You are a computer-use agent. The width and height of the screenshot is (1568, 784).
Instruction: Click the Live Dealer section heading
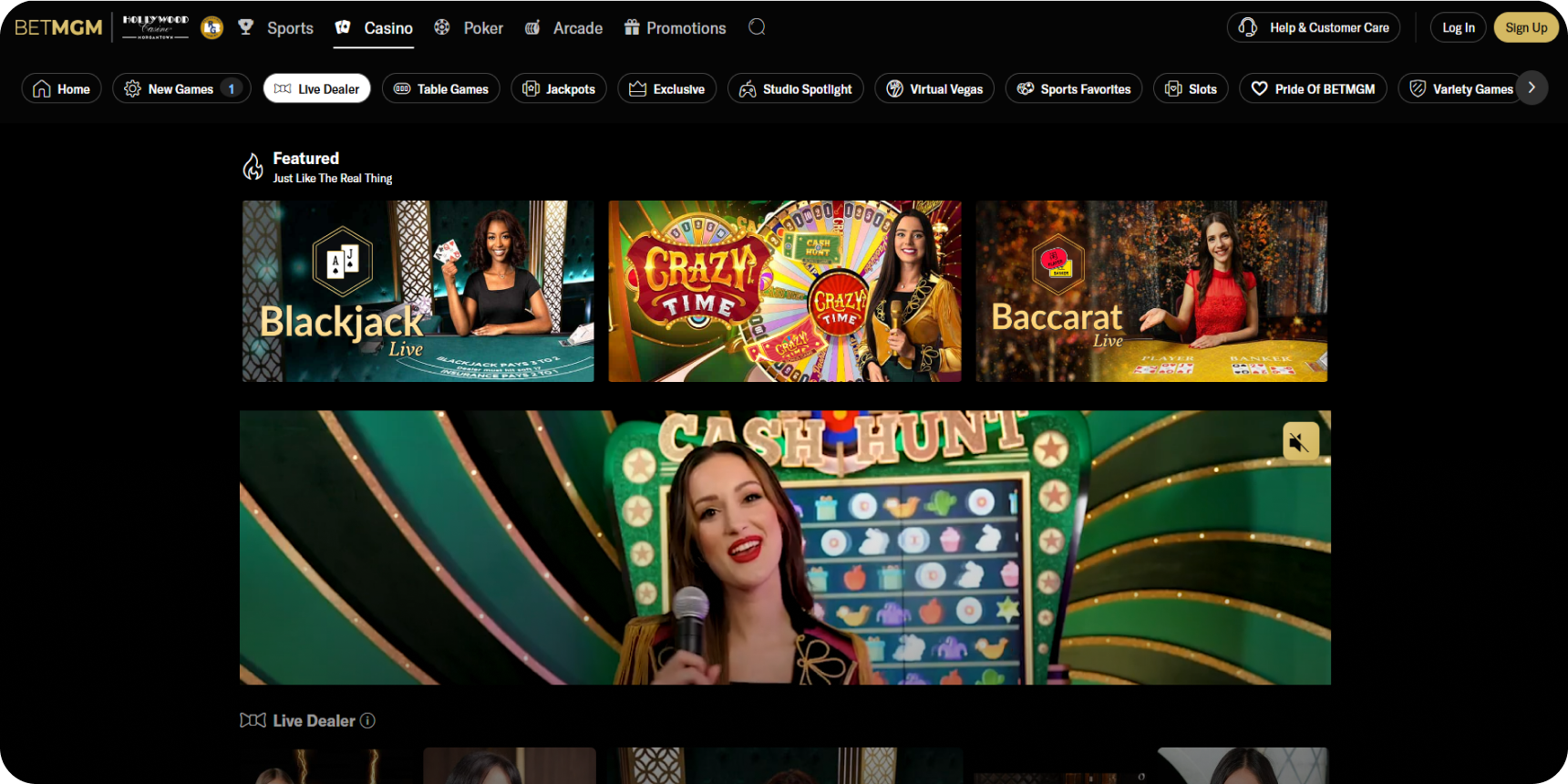[314, 720]
